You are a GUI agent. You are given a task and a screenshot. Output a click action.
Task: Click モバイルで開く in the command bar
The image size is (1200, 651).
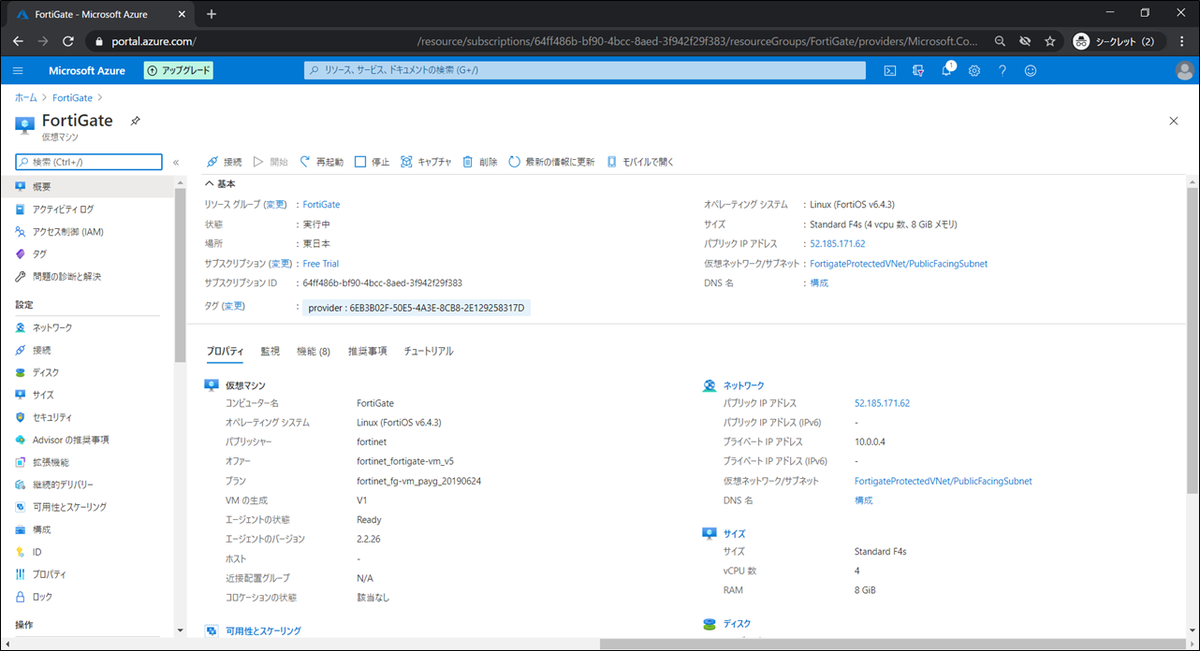click(x=641, y=161)
